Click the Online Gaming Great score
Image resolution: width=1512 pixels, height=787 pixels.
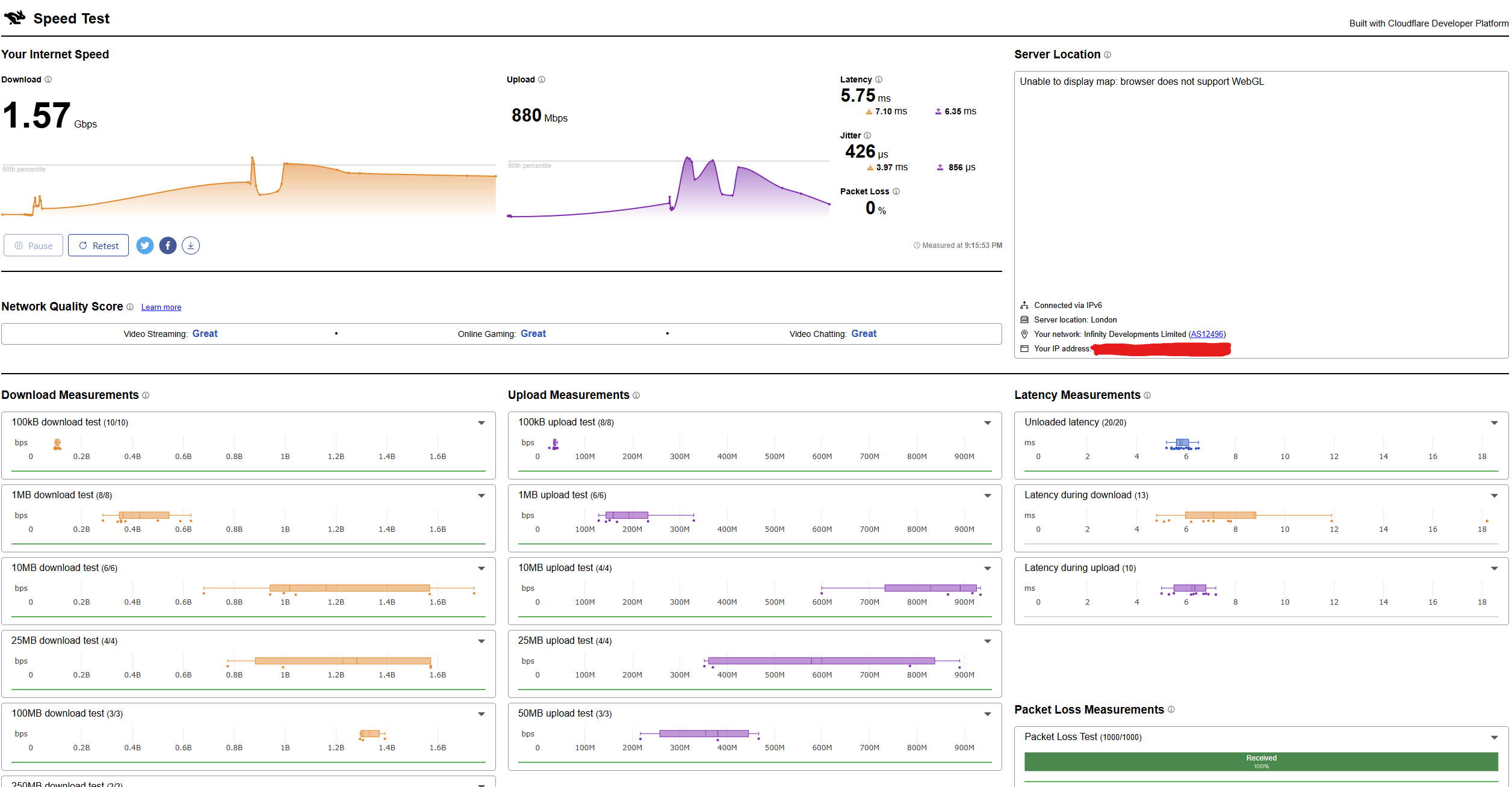(x=533, y=334)
